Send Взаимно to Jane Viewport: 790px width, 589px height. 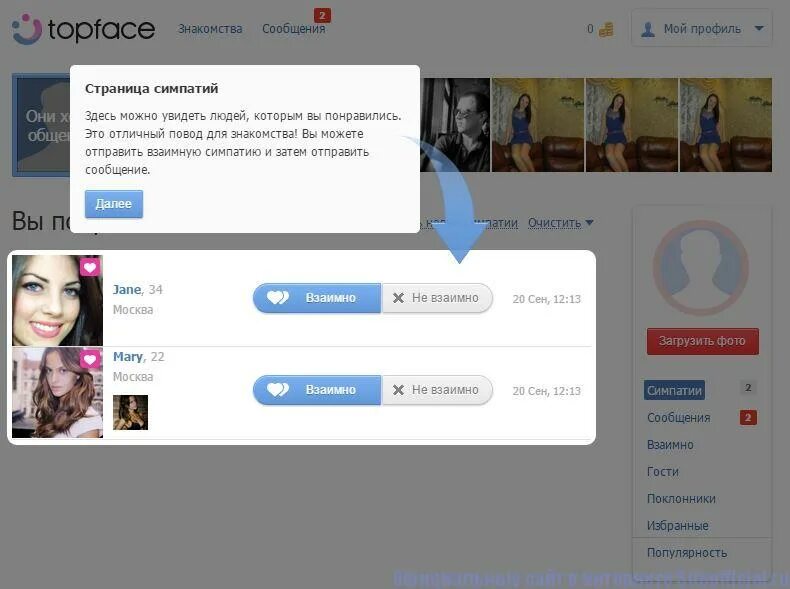[317, 298]
